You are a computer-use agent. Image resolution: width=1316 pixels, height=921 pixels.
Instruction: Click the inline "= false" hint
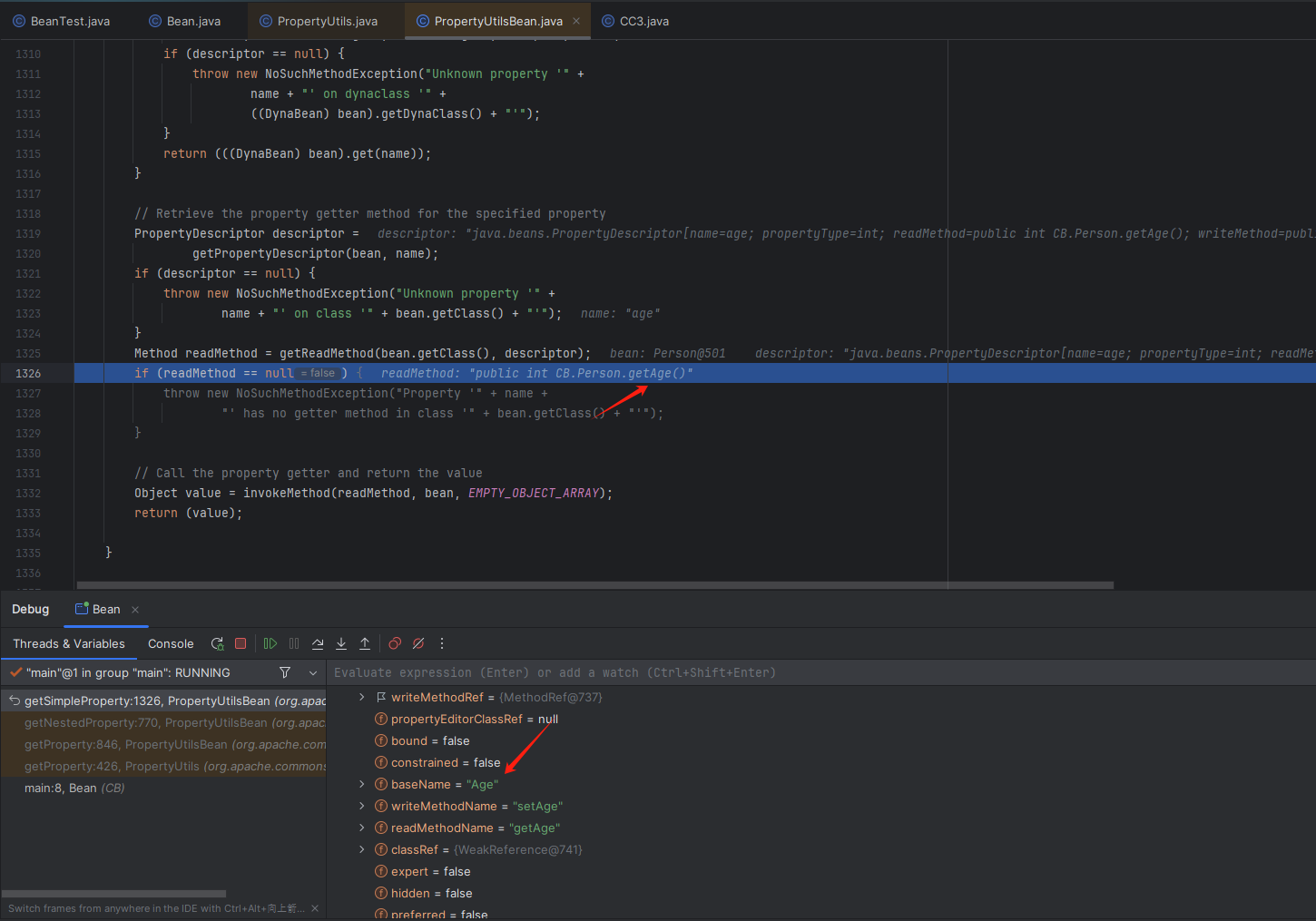click(x=319, y=373)
